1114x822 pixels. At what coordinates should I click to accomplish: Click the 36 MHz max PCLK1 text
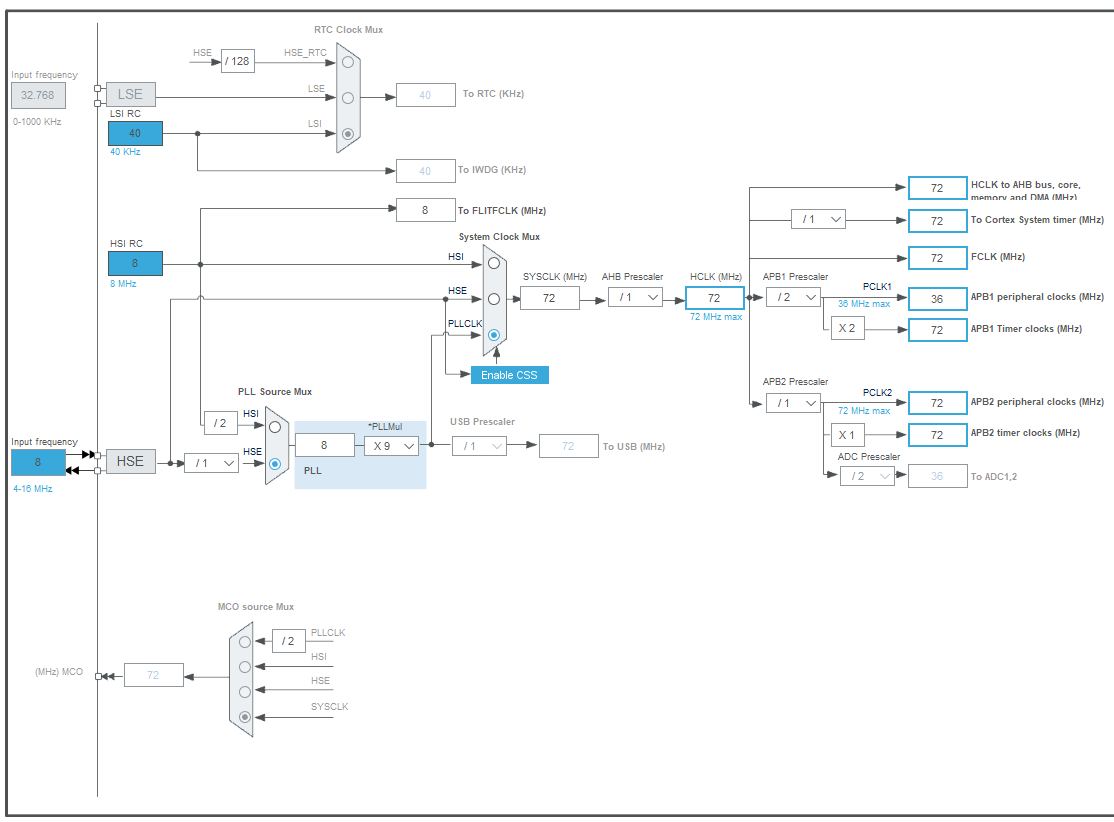click(x=864, y=303)
